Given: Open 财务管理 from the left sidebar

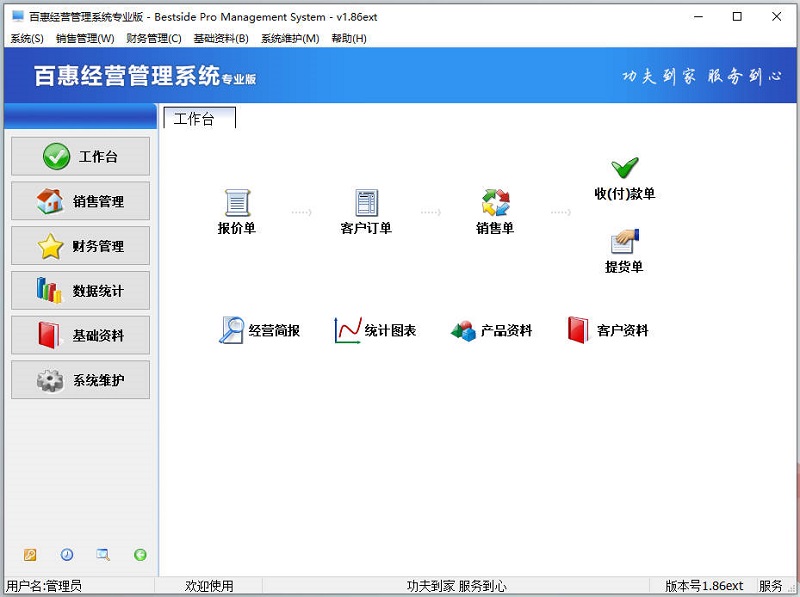Looking at the screenshot, I should 80,246.
